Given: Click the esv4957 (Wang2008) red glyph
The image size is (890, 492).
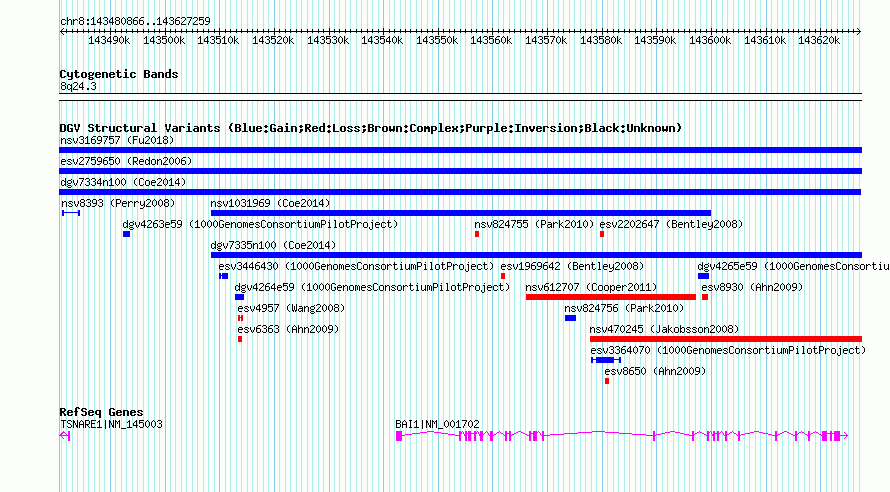Looking at the screenshot, I should coord(240,318).
